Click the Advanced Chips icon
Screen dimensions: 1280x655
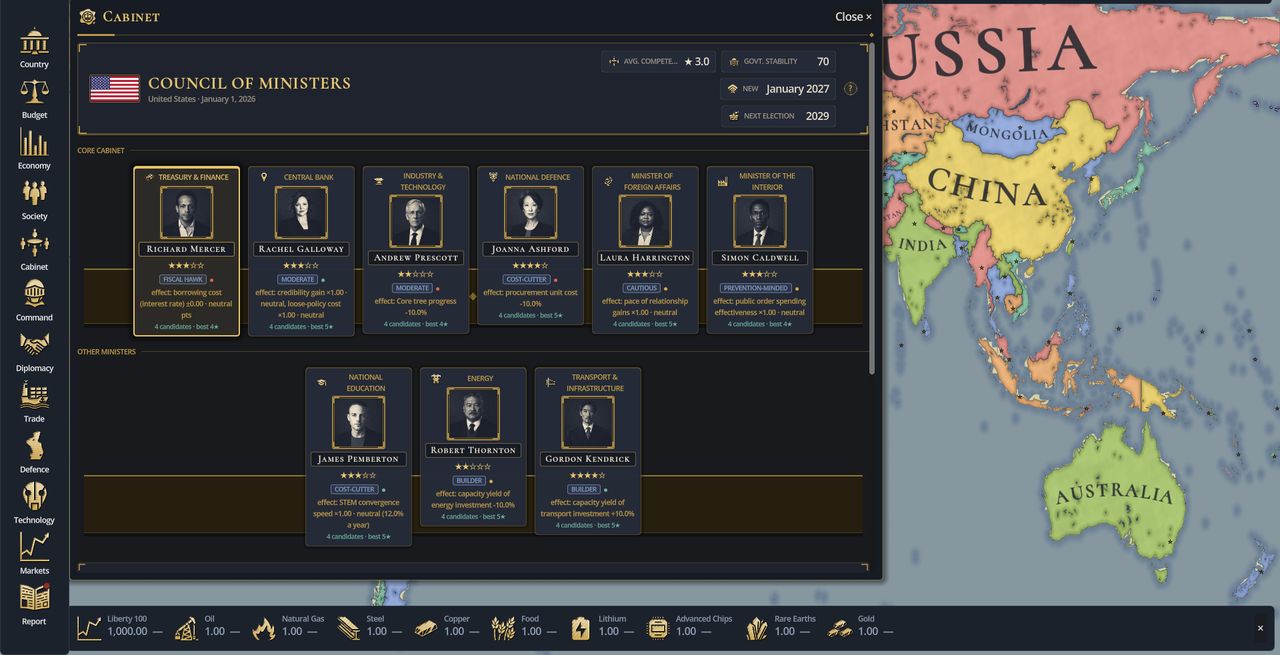[658, 627]
